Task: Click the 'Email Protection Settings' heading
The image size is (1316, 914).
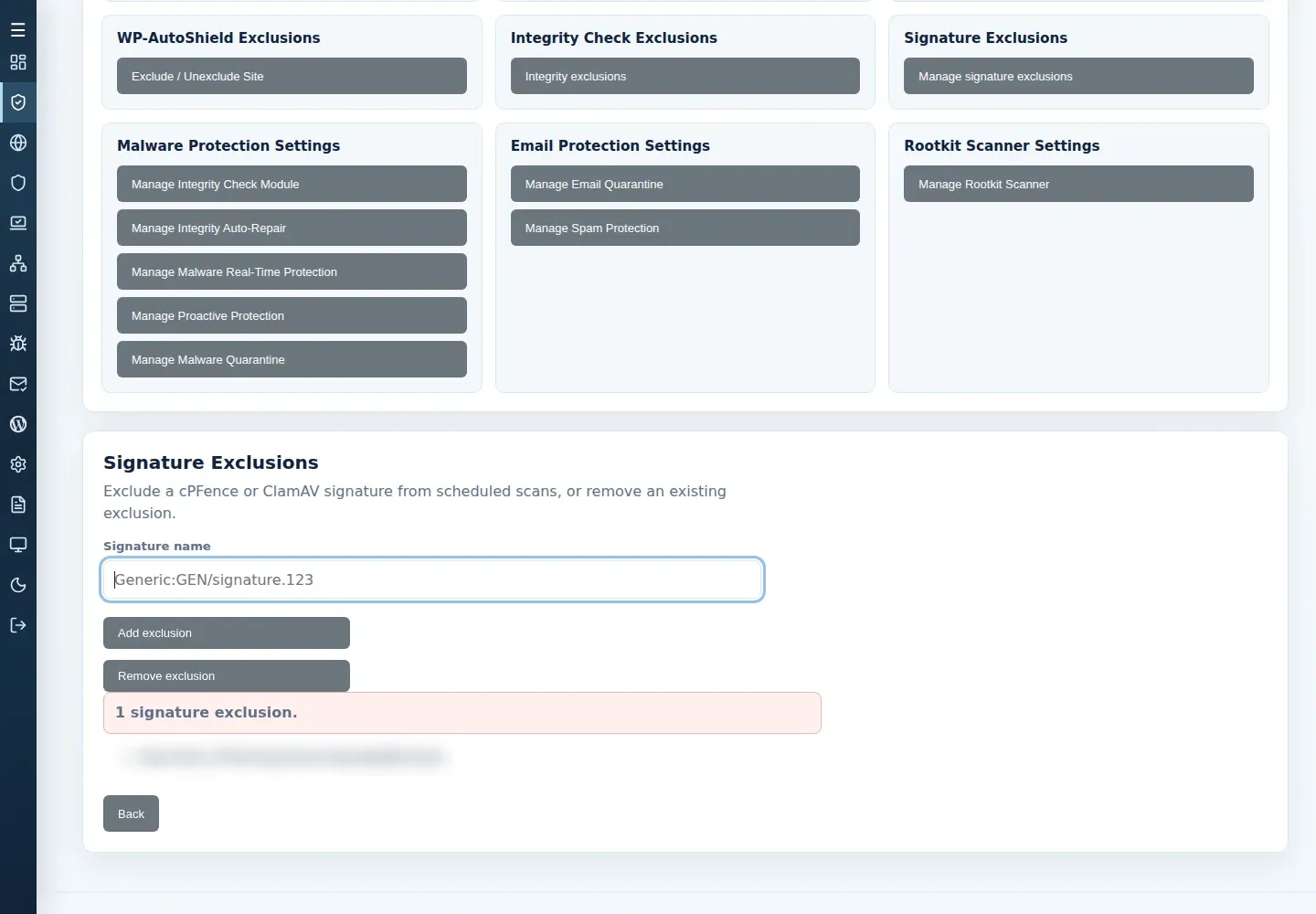Action: tap(610, 145)
